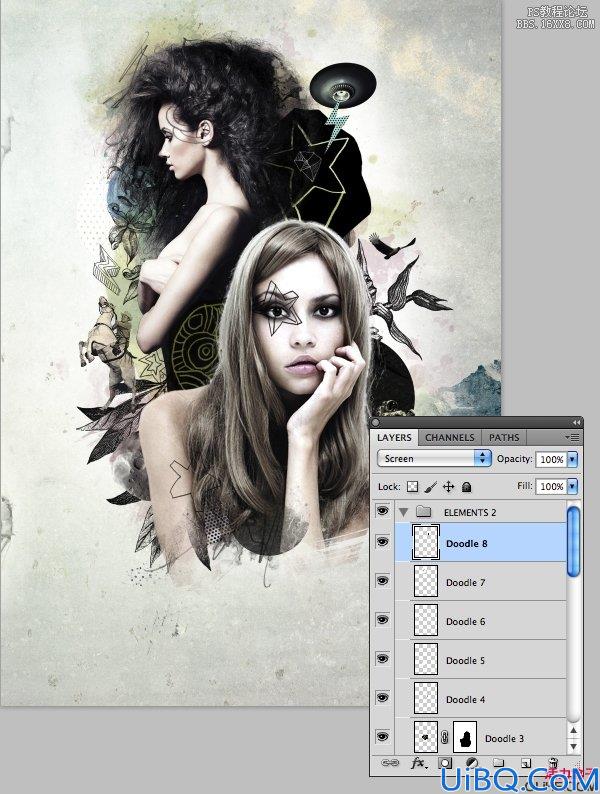Select Doodle 7 layer thumbnail
This screenshot has width=600, height=794.
(426, 581)
